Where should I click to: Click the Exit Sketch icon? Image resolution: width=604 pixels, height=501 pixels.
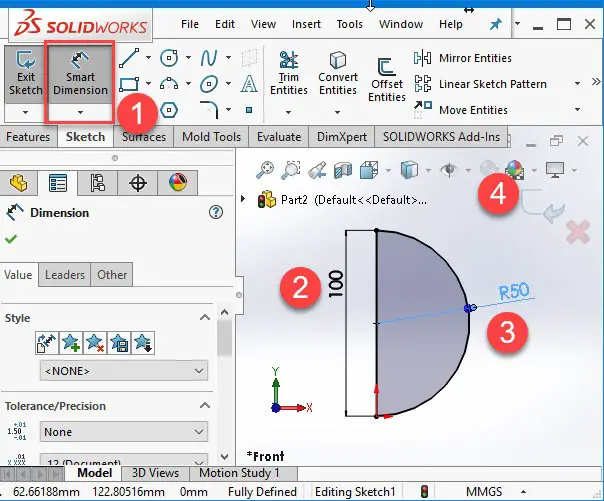(x=25, y=72)
